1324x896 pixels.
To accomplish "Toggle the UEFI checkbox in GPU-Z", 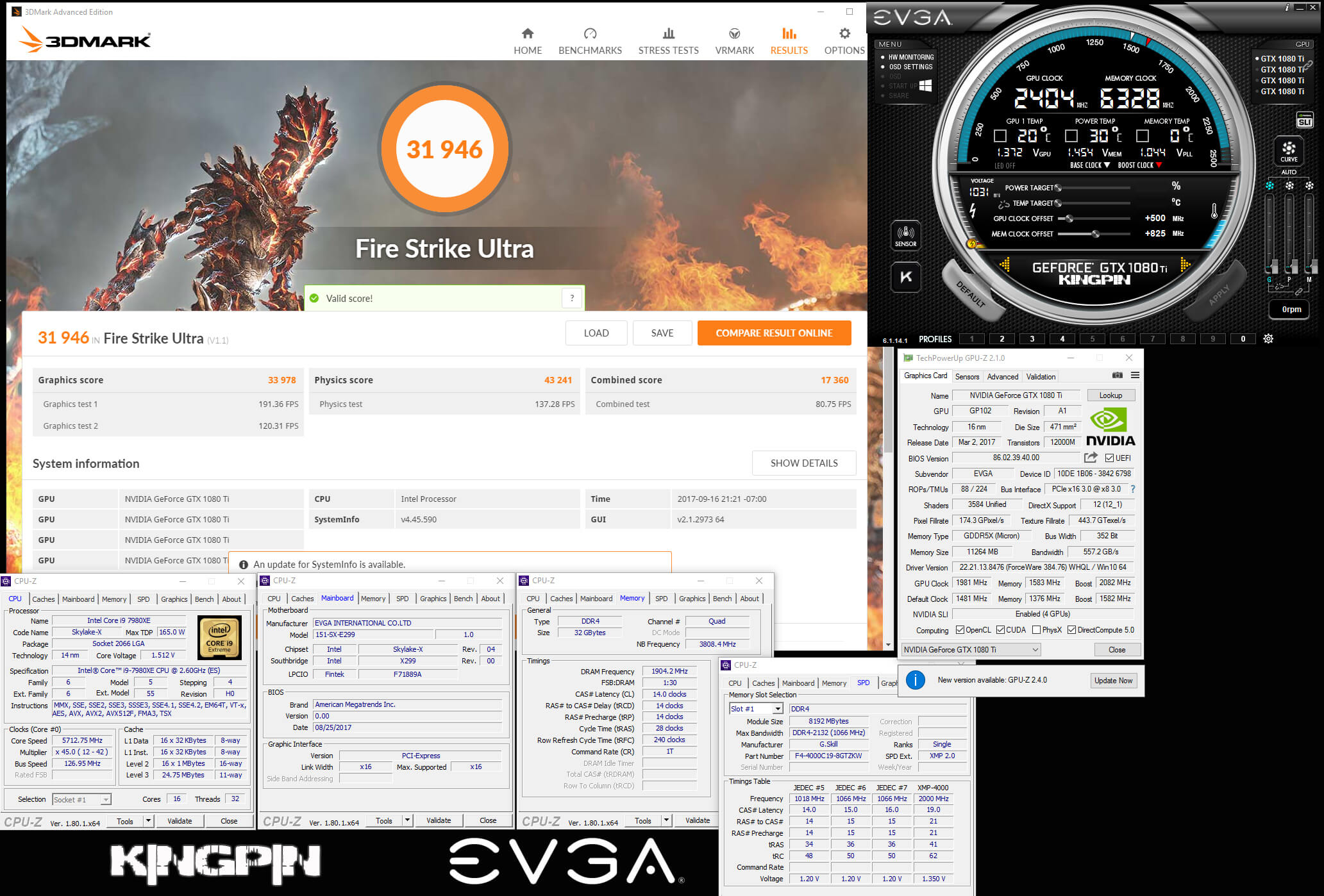I will (1109, 458).
